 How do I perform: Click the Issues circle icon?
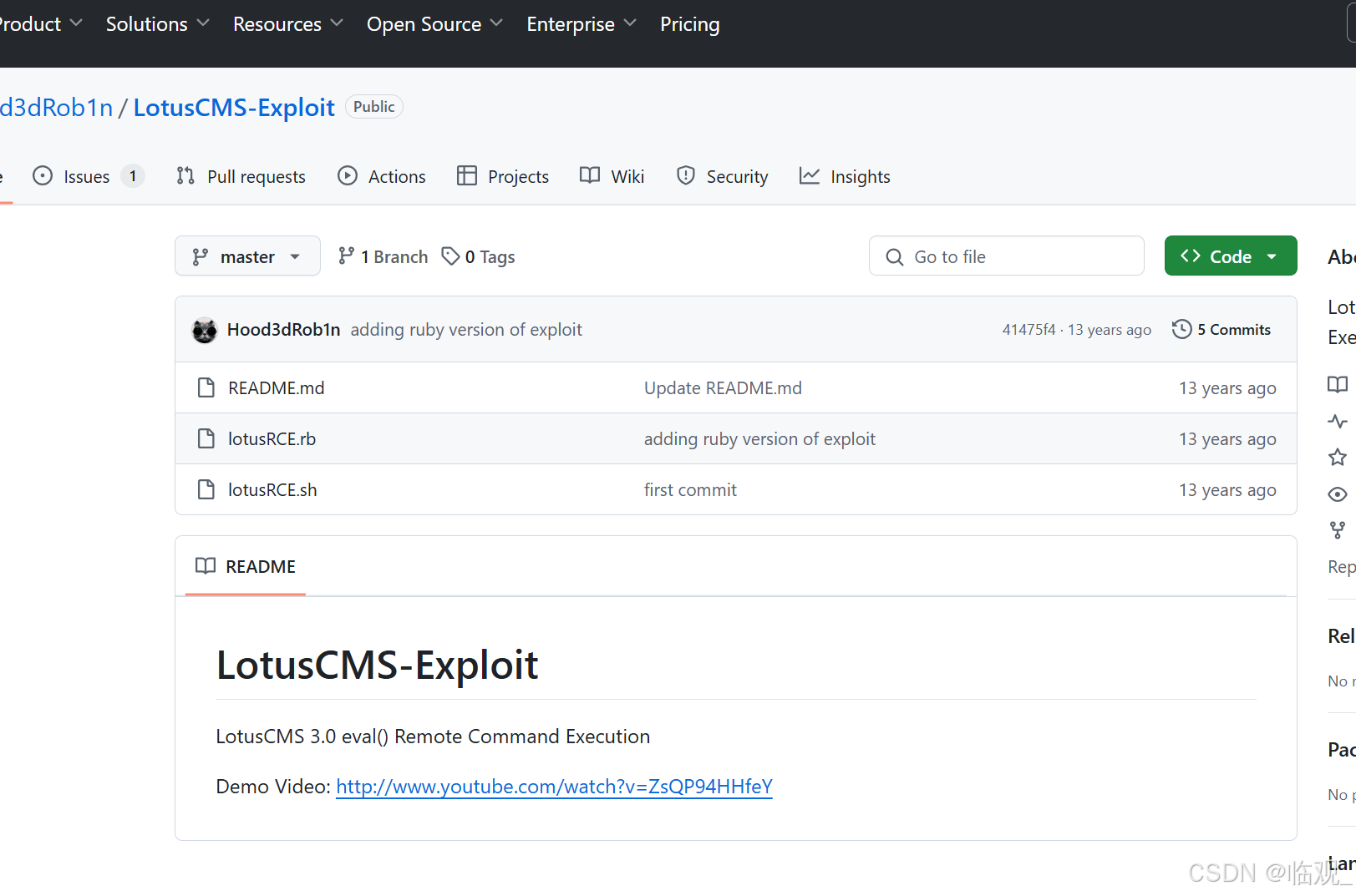point(43,175)
